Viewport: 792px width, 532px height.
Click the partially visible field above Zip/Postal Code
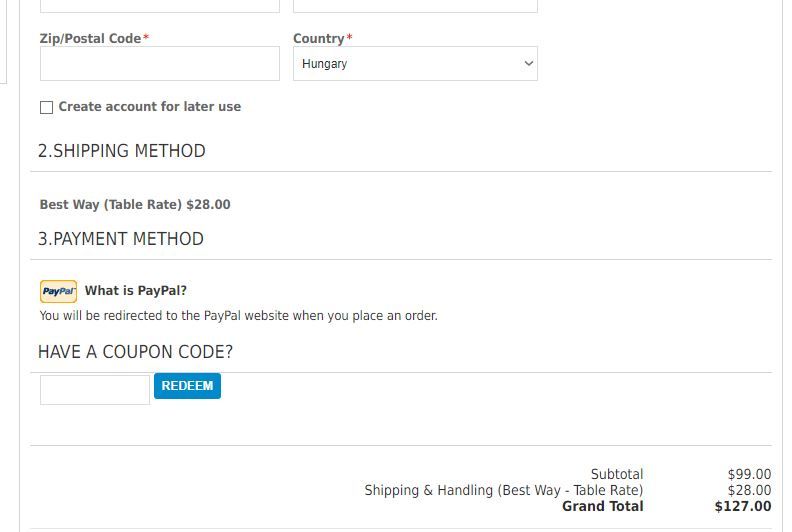click(x=160, y=6)
